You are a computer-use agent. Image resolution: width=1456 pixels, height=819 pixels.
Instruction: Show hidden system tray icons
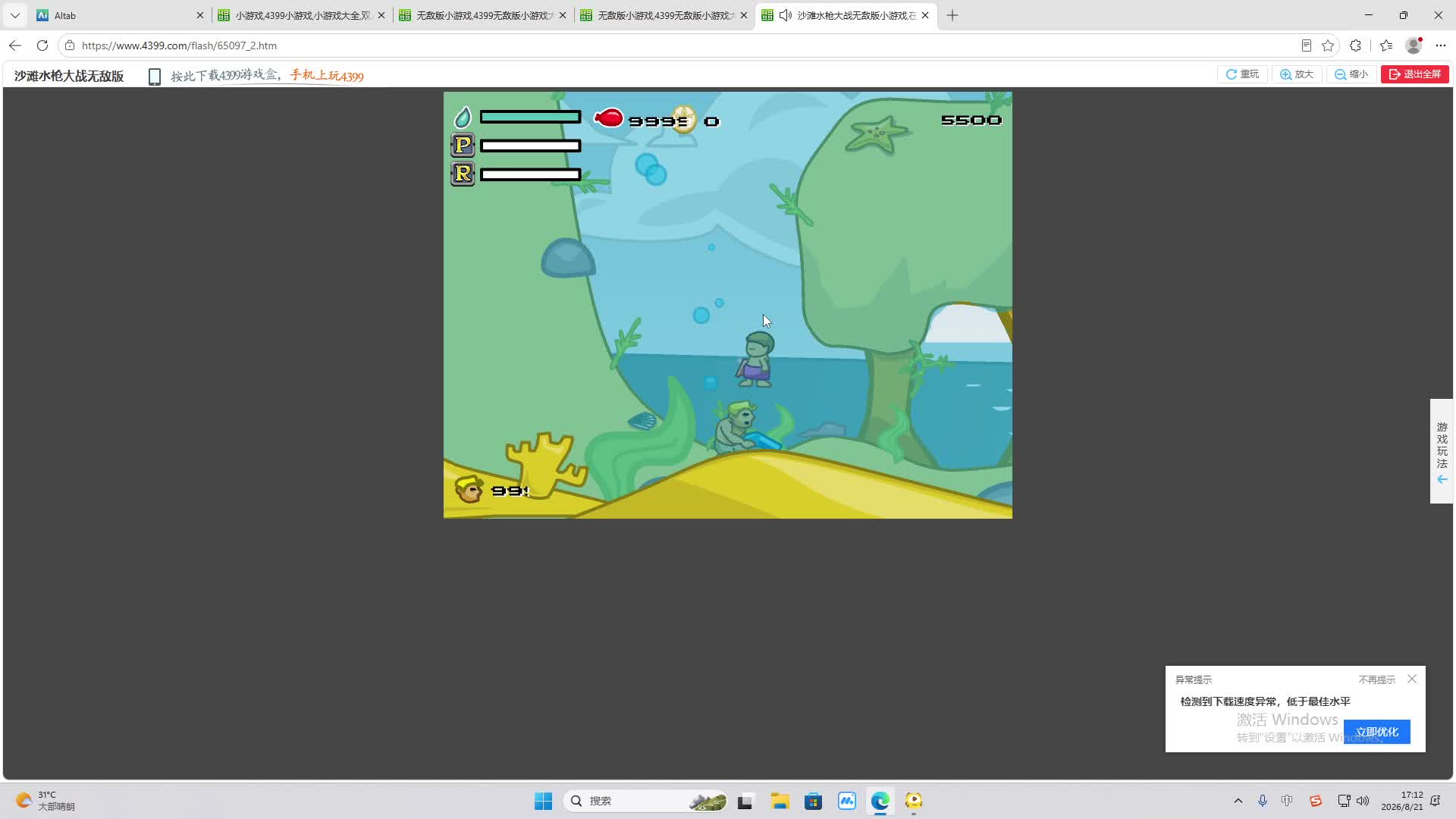tap(1238, 801)
